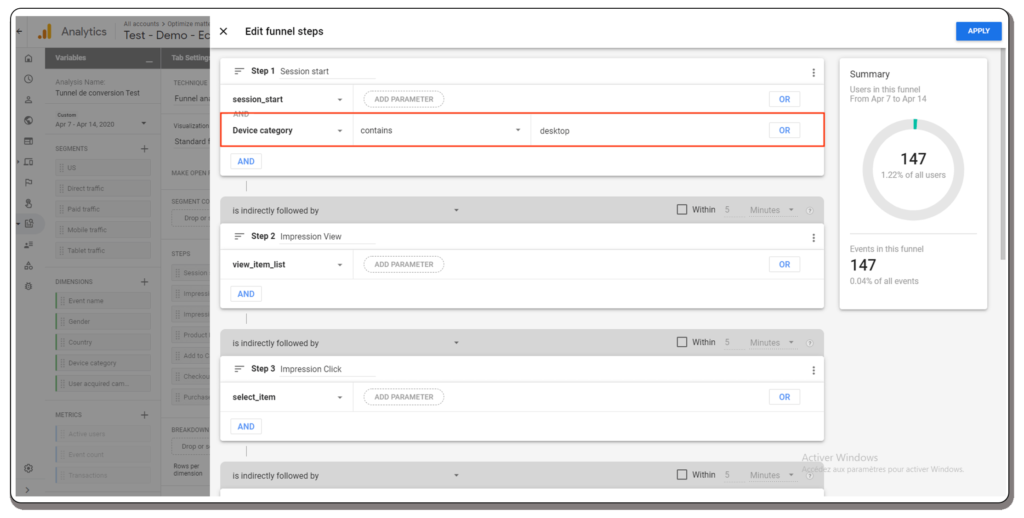Image resolution: width=1024 pixels, height=518 pixels.
Task: Click the Step 3 reorder handle icon
Action: click(x=239, y=370)
